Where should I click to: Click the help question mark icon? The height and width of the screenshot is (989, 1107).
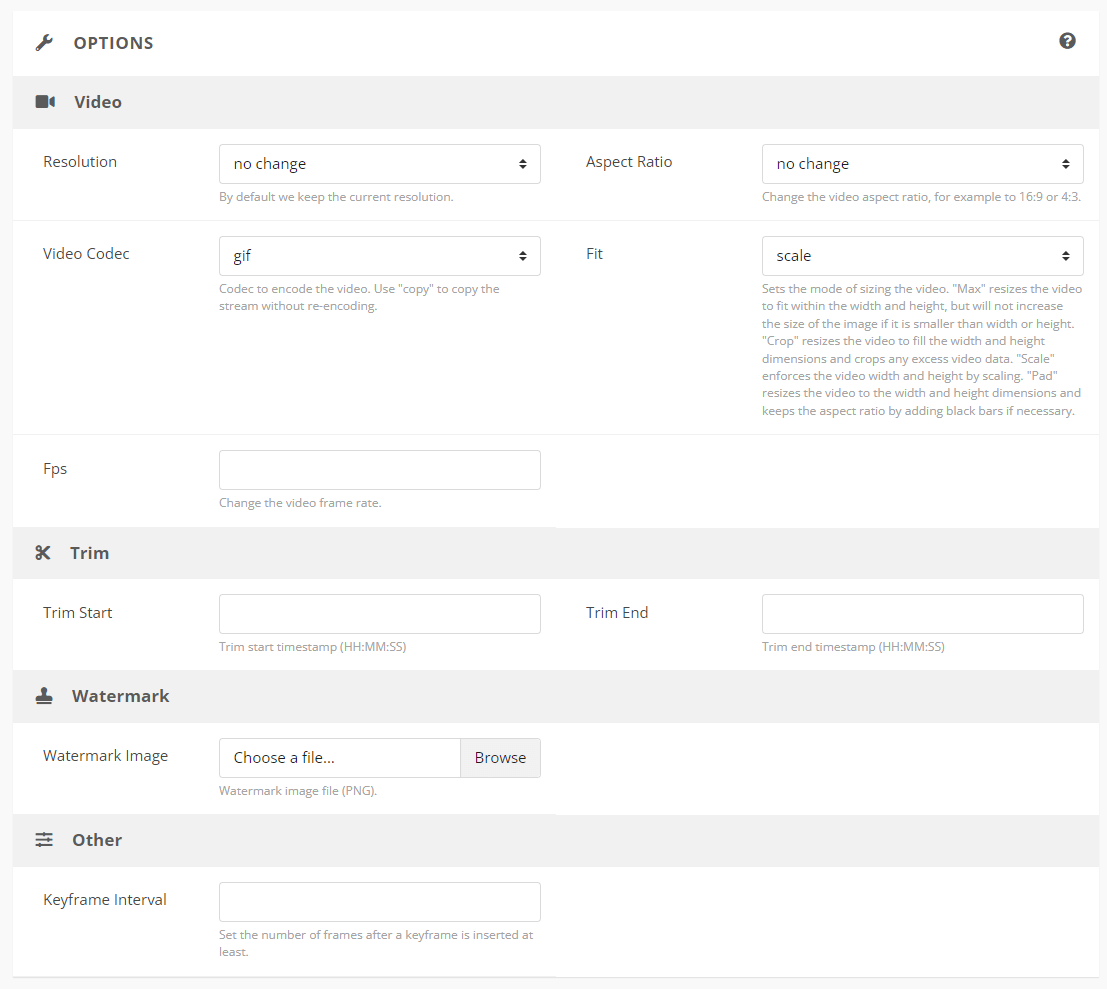pyautogui.click(x=1067, y=41)
